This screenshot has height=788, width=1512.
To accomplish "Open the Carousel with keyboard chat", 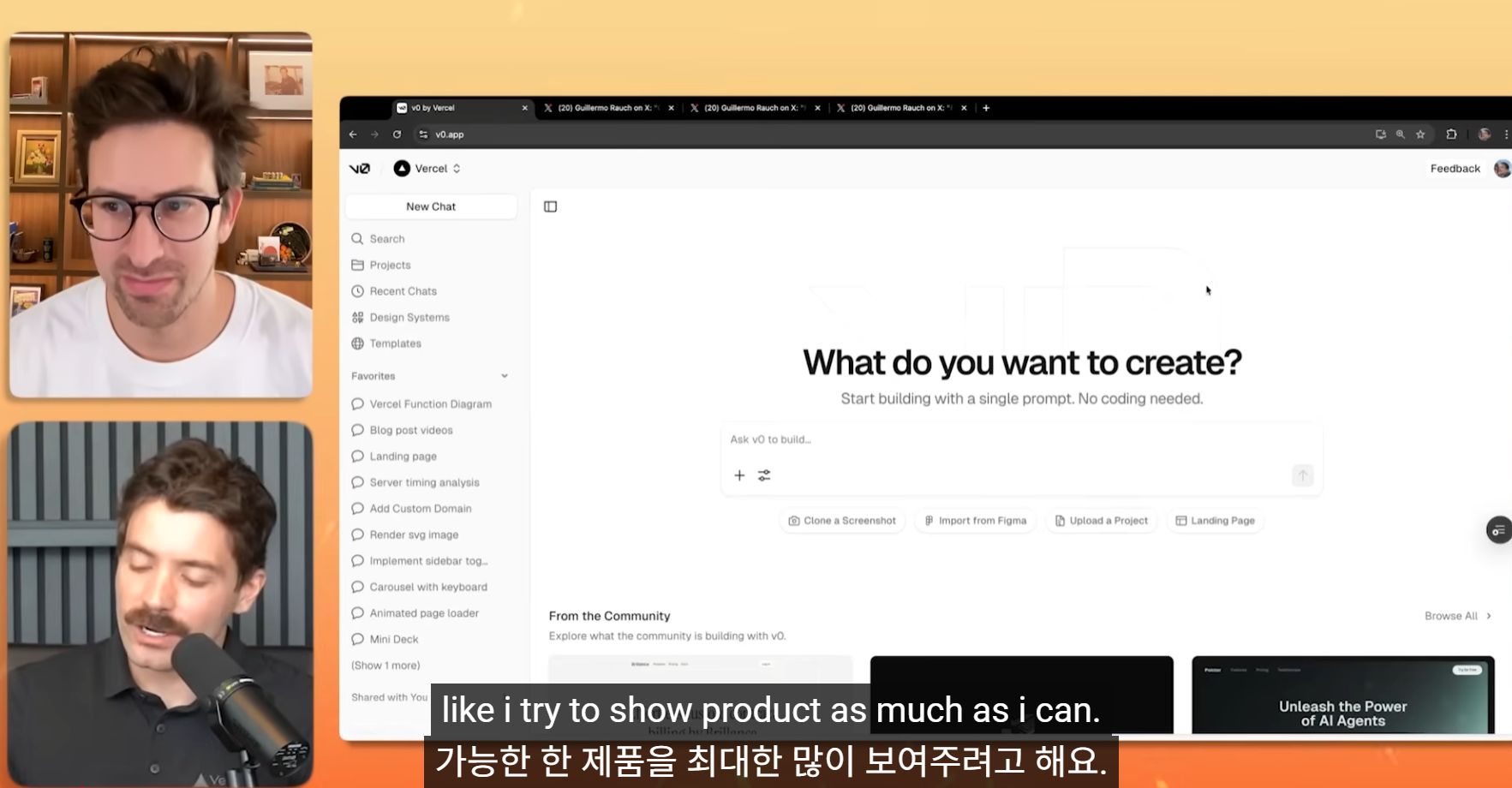I will tap(428, 587).
